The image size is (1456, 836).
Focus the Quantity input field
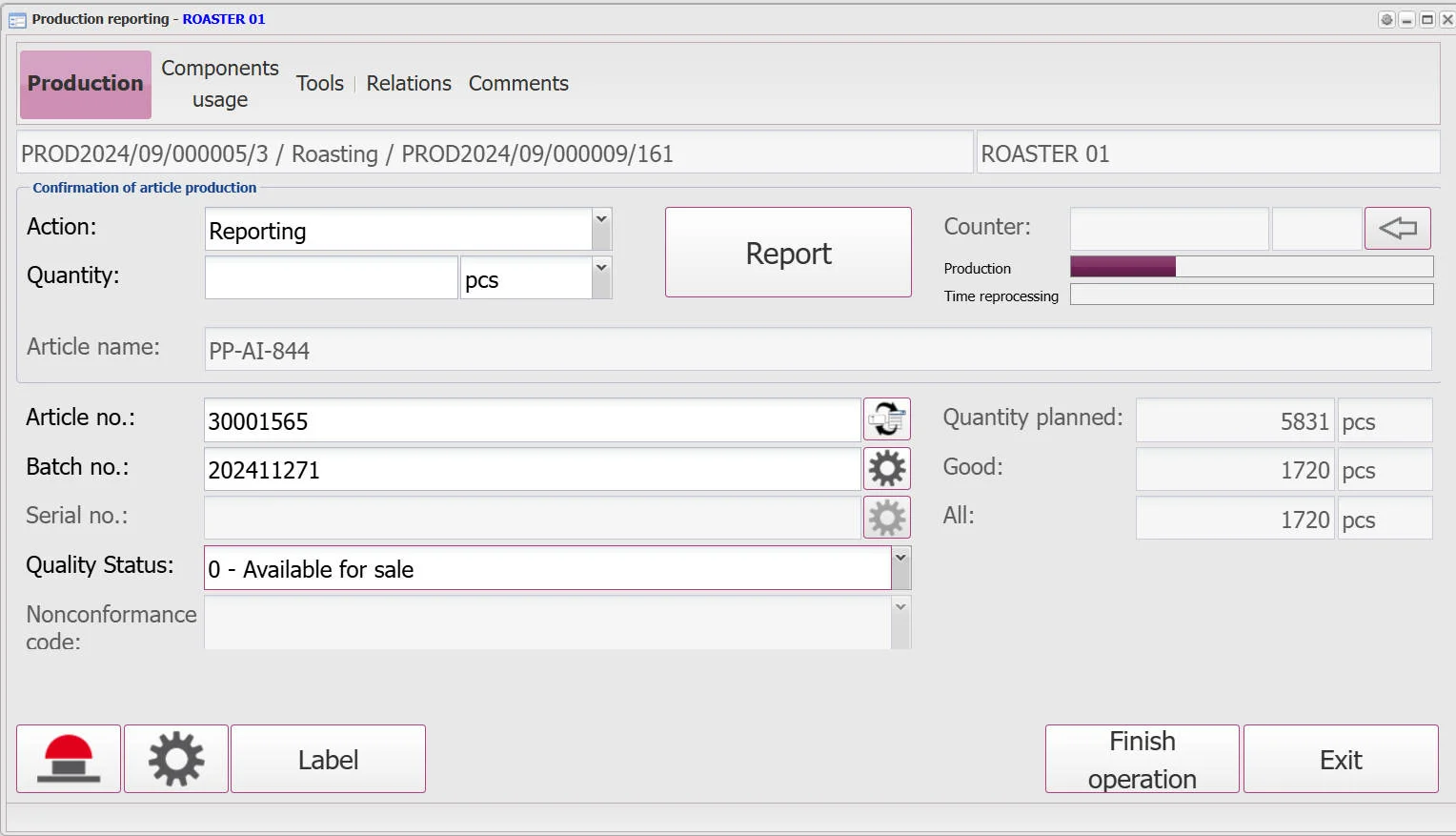pyautogui.click(x=331, y=278)
